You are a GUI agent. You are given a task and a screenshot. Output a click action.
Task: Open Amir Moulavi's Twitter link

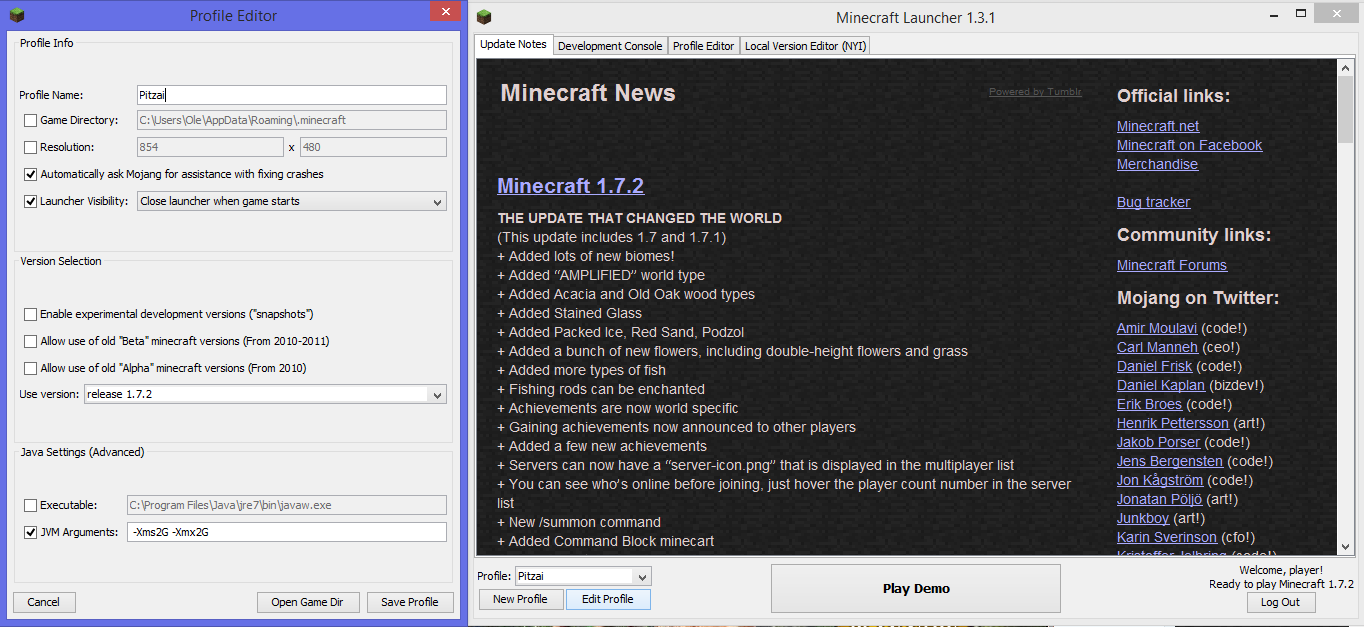point(1157,328)
